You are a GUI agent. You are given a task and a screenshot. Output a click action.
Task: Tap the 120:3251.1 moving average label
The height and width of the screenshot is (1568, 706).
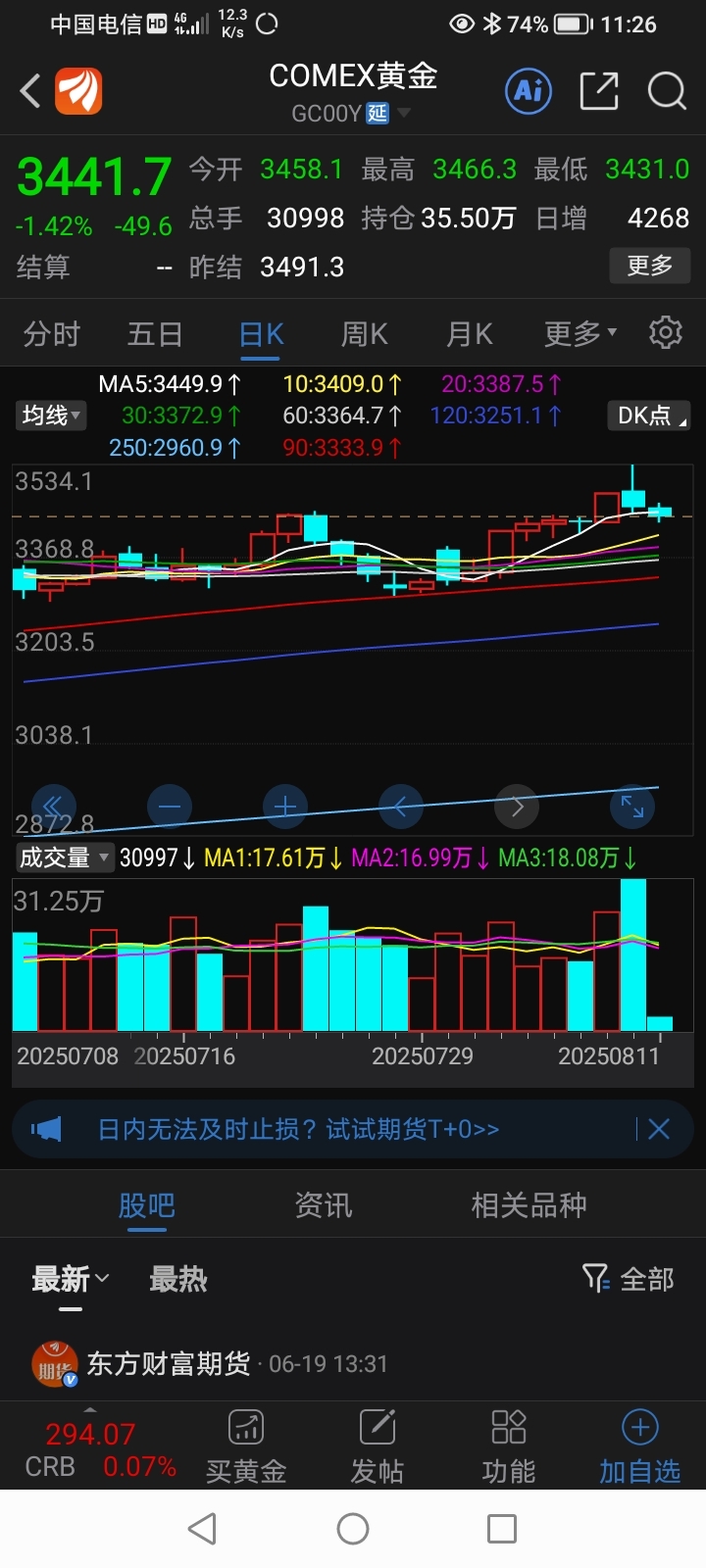point(495,416)
